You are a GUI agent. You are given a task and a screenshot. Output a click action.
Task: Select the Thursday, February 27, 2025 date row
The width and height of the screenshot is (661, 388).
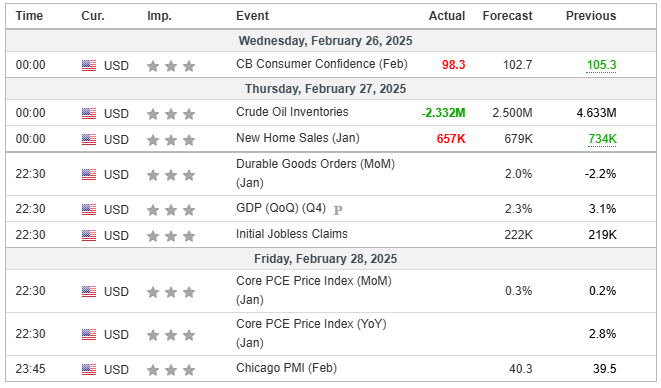click(x=330, y=89)
